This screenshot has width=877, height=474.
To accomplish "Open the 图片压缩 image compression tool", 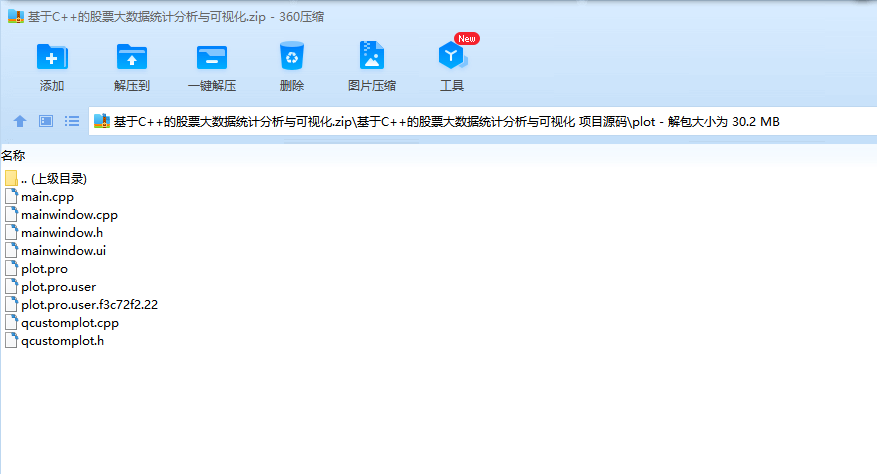I will tap(371, 55).
